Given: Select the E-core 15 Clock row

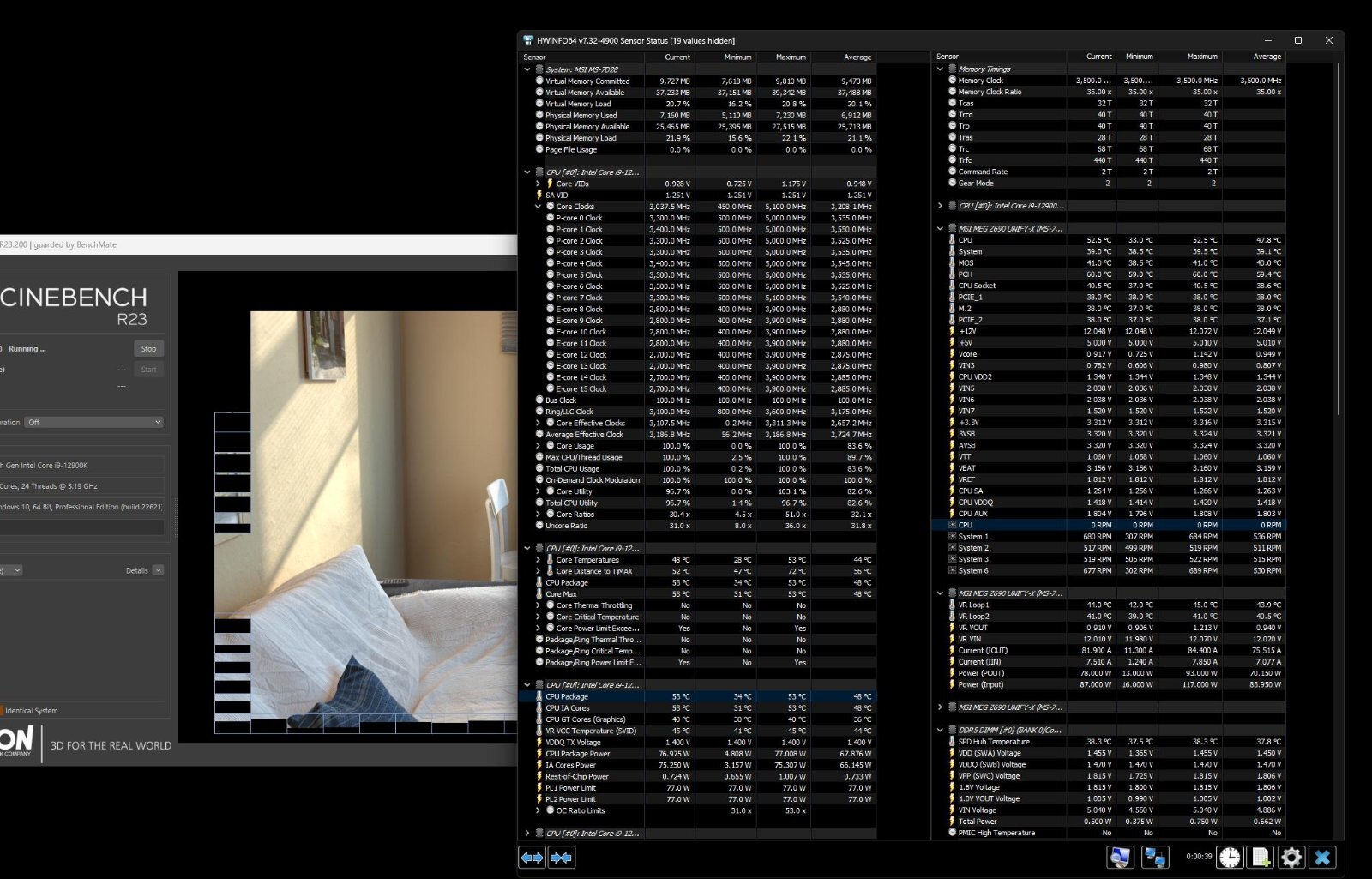Looking at the screenshot, I should [x=698, y=389].
